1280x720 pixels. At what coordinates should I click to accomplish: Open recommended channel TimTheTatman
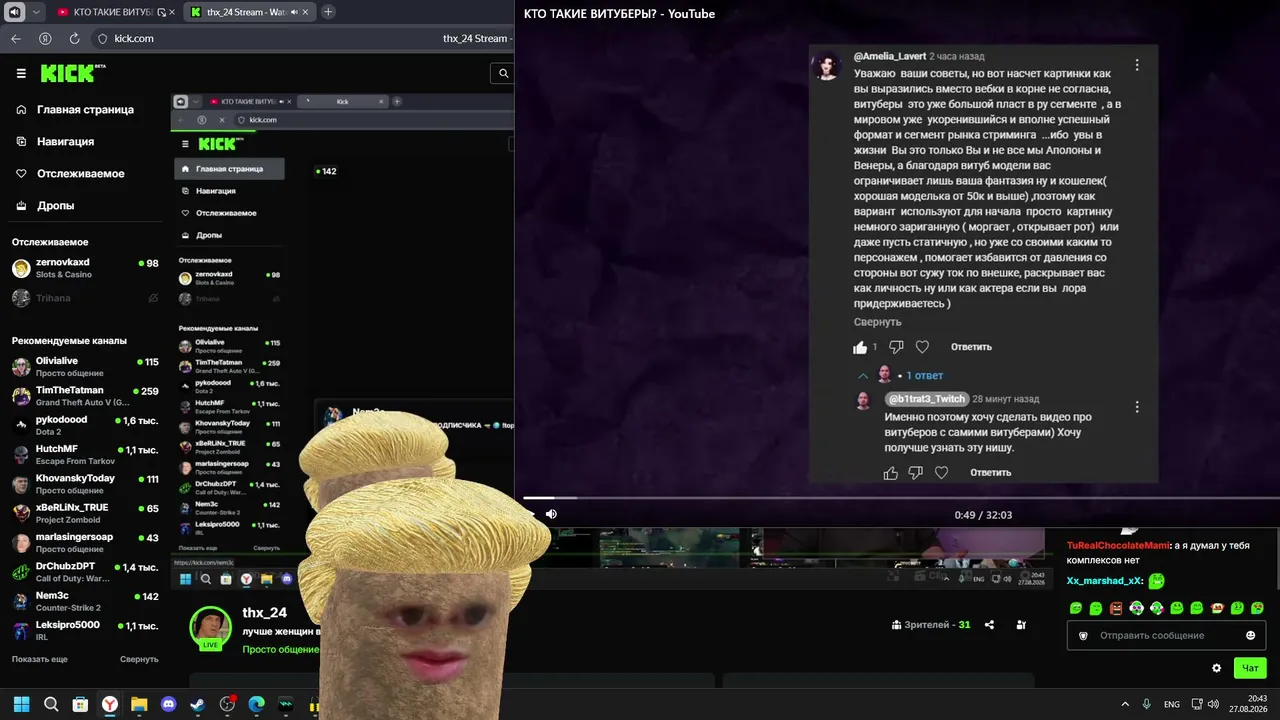(85, 396)
